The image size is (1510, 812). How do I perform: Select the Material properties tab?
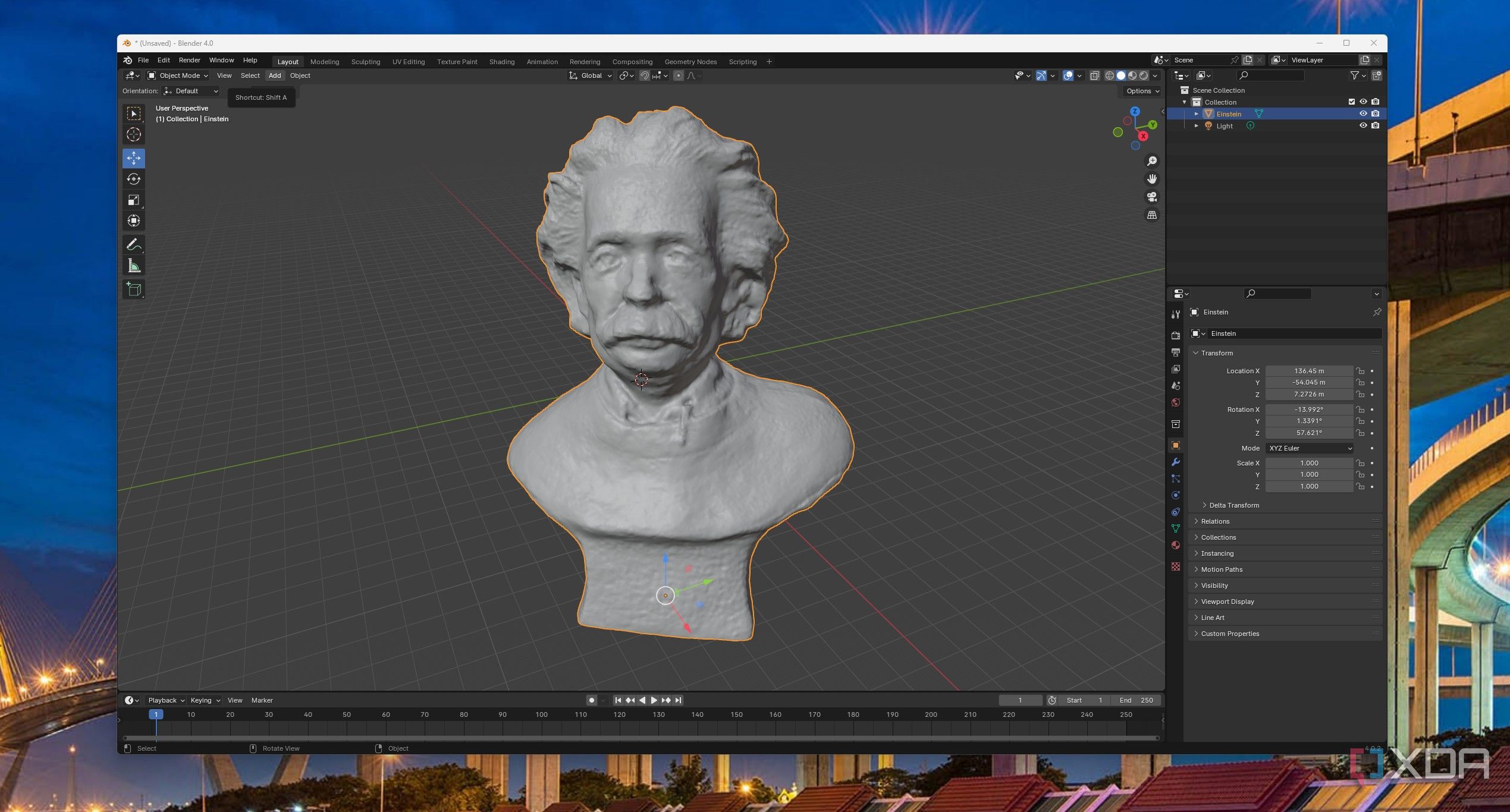click(x=1175, y=545)
